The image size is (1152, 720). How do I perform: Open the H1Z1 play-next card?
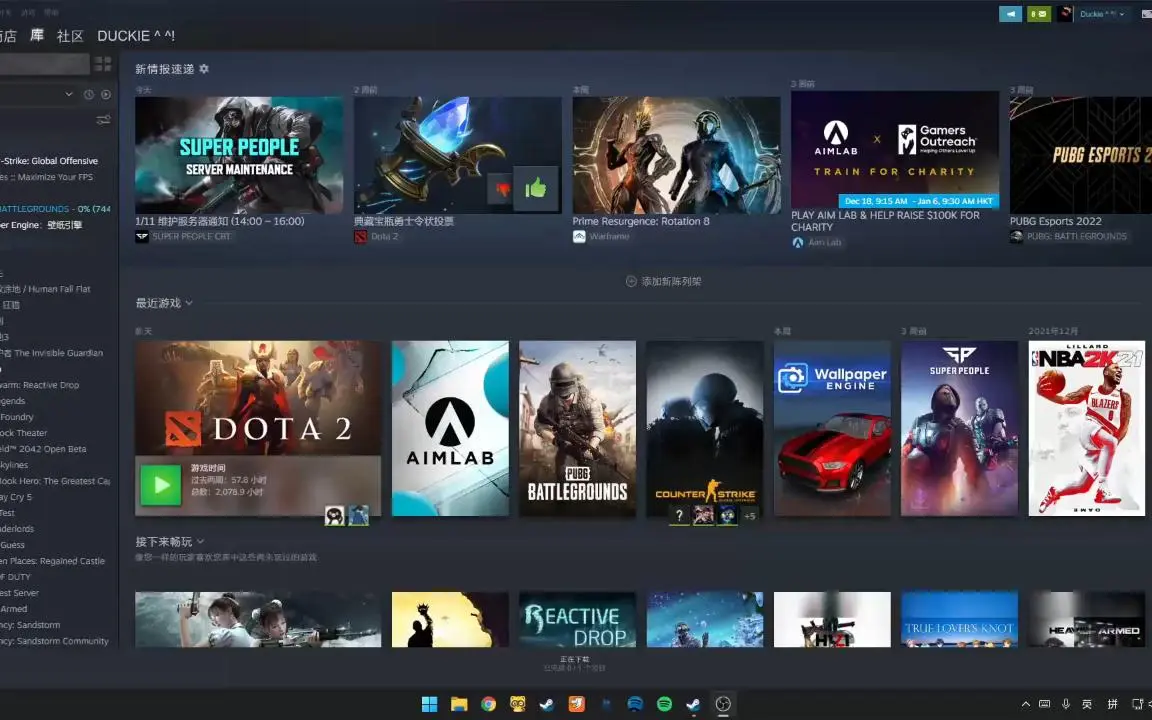832,619
